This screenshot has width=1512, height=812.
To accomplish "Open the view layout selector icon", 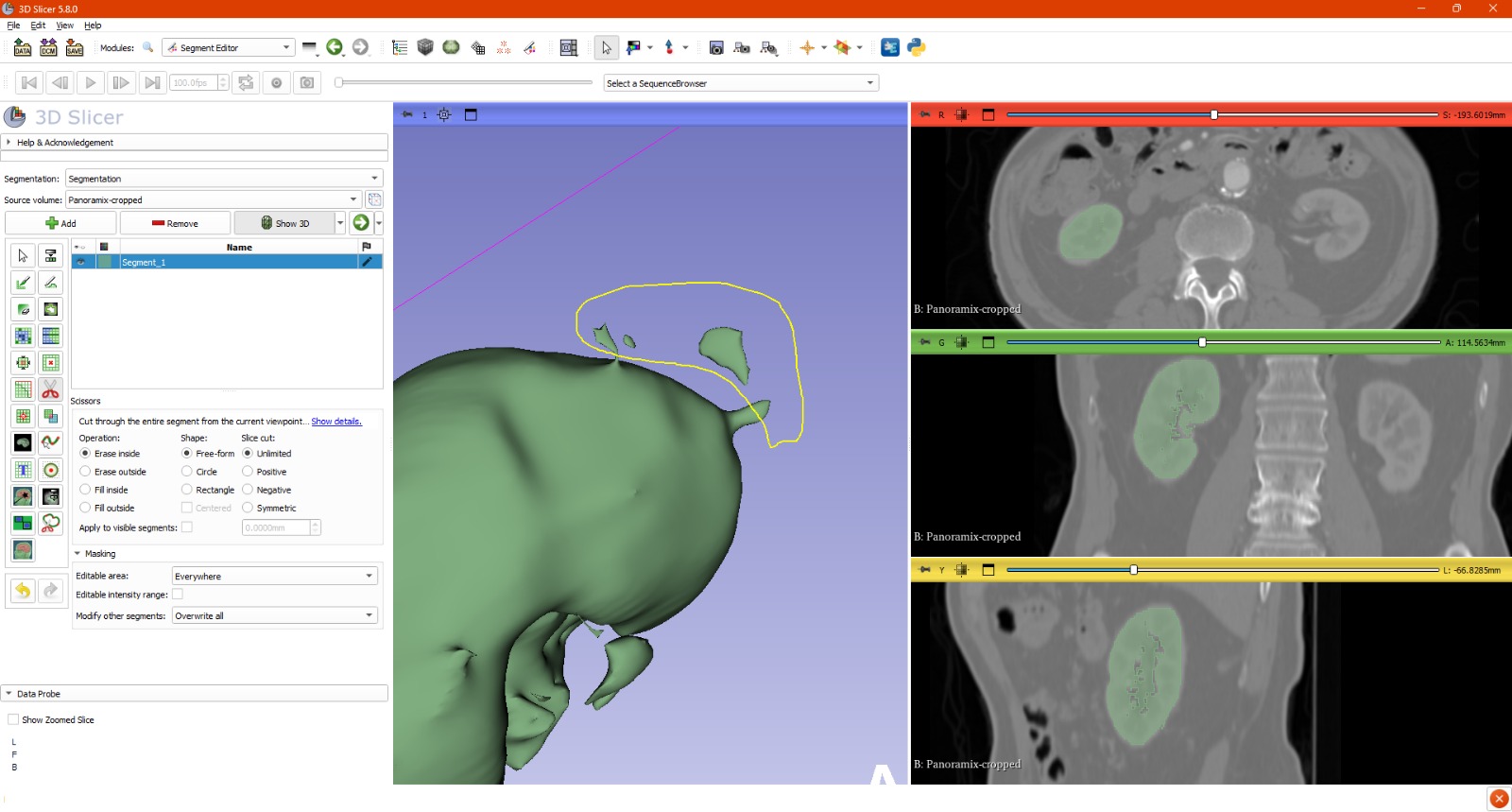I will coord(569,47).
